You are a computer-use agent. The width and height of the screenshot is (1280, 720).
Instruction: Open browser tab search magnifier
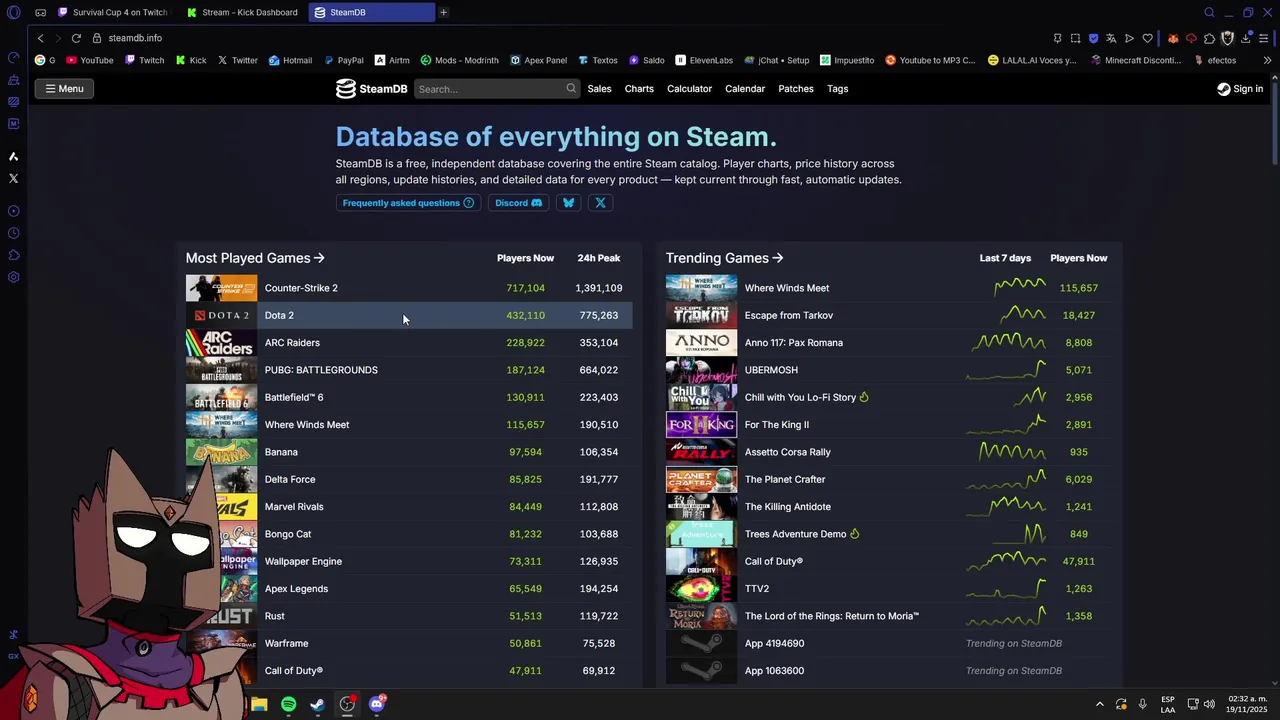tap(1209, 12)
